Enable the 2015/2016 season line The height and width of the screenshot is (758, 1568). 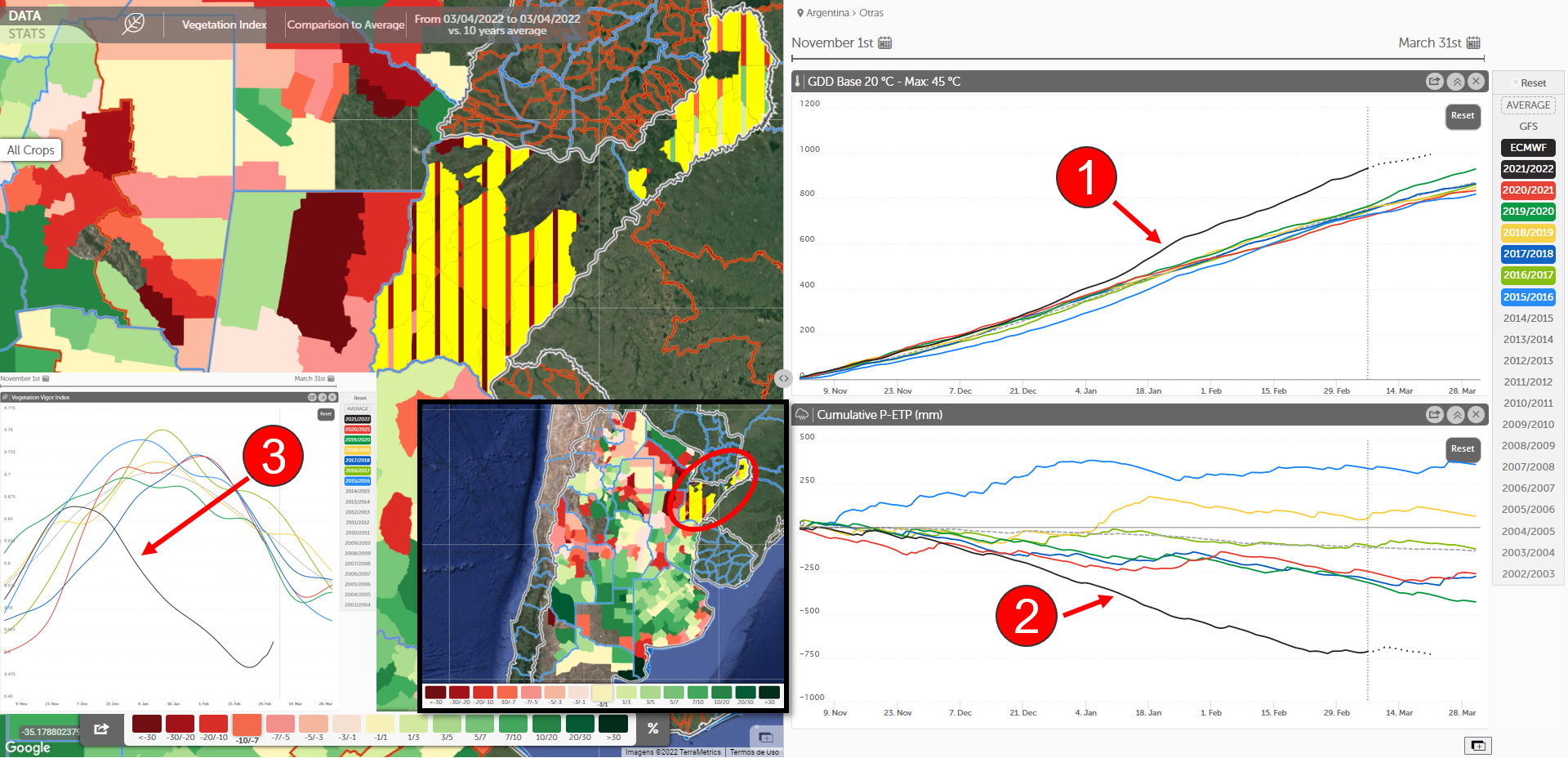[x=1528, y=297]
